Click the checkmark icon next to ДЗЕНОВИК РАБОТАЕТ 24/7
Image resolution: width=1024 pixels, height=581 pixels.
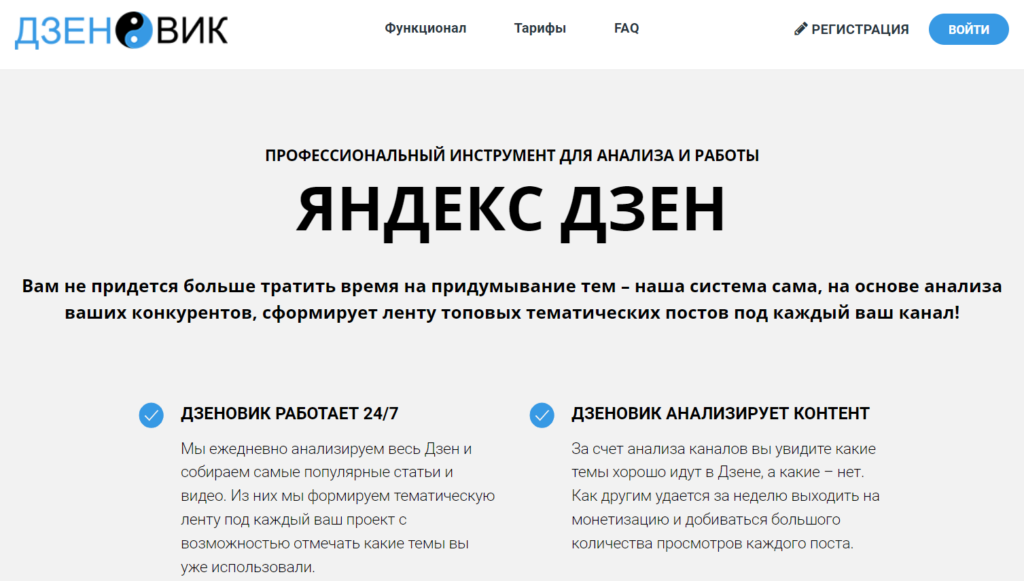[x=151, y=414]
